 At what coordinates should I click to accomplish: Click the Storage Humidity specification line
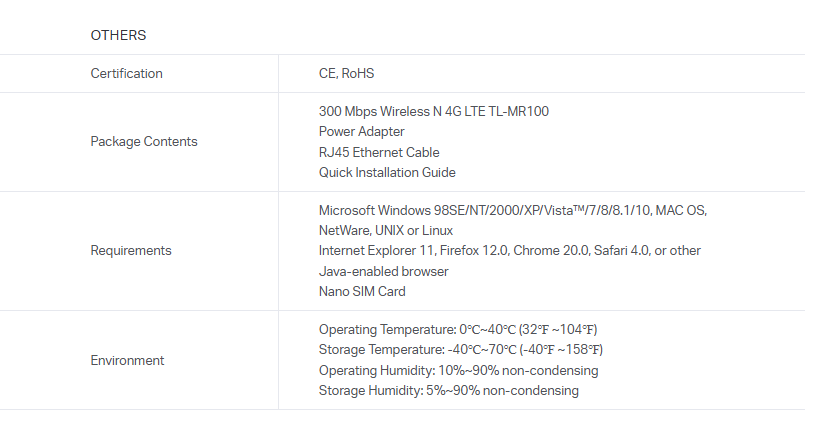point(448,390)
